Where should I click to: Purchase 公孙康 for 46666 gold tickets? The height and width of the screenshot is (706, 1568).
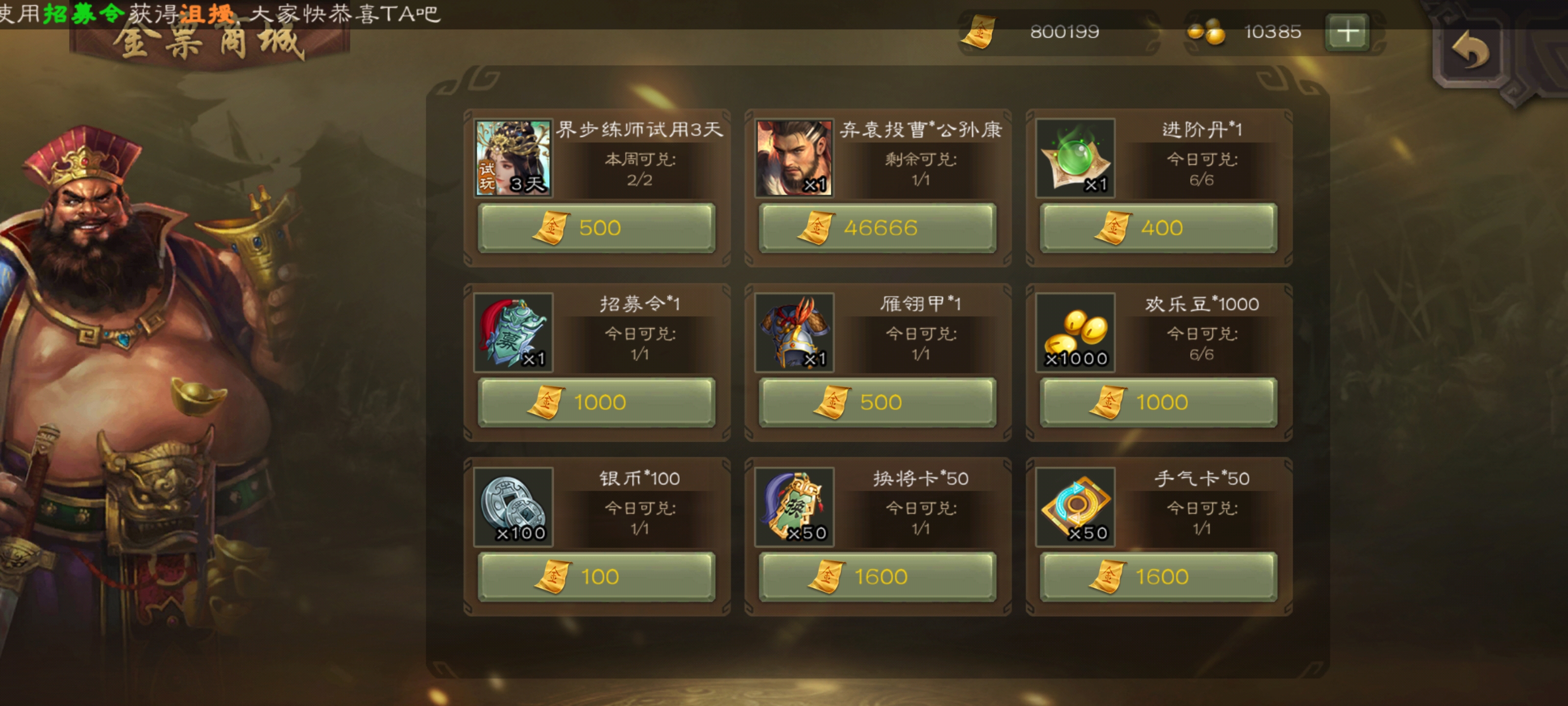click(x=877, y=227)
